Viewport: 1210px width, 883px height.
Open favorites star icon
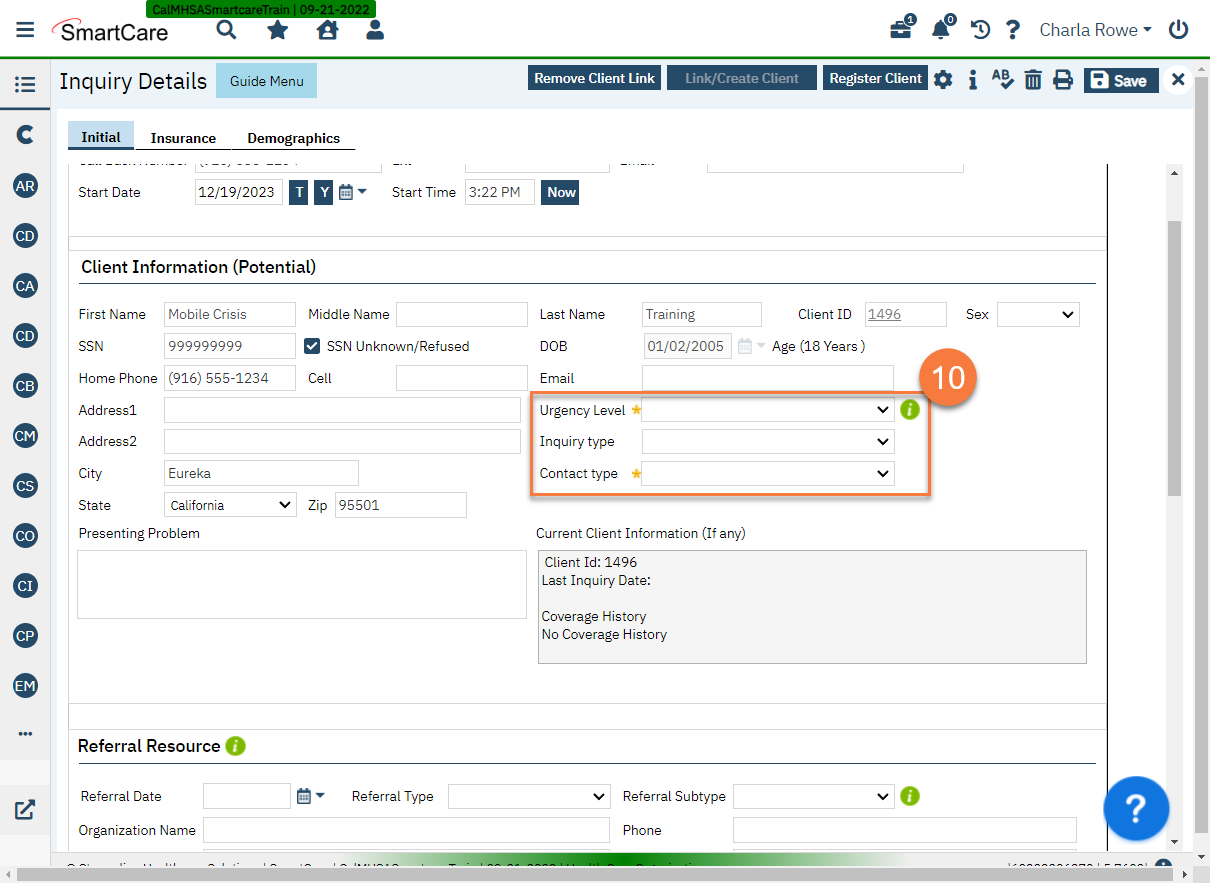277,30
